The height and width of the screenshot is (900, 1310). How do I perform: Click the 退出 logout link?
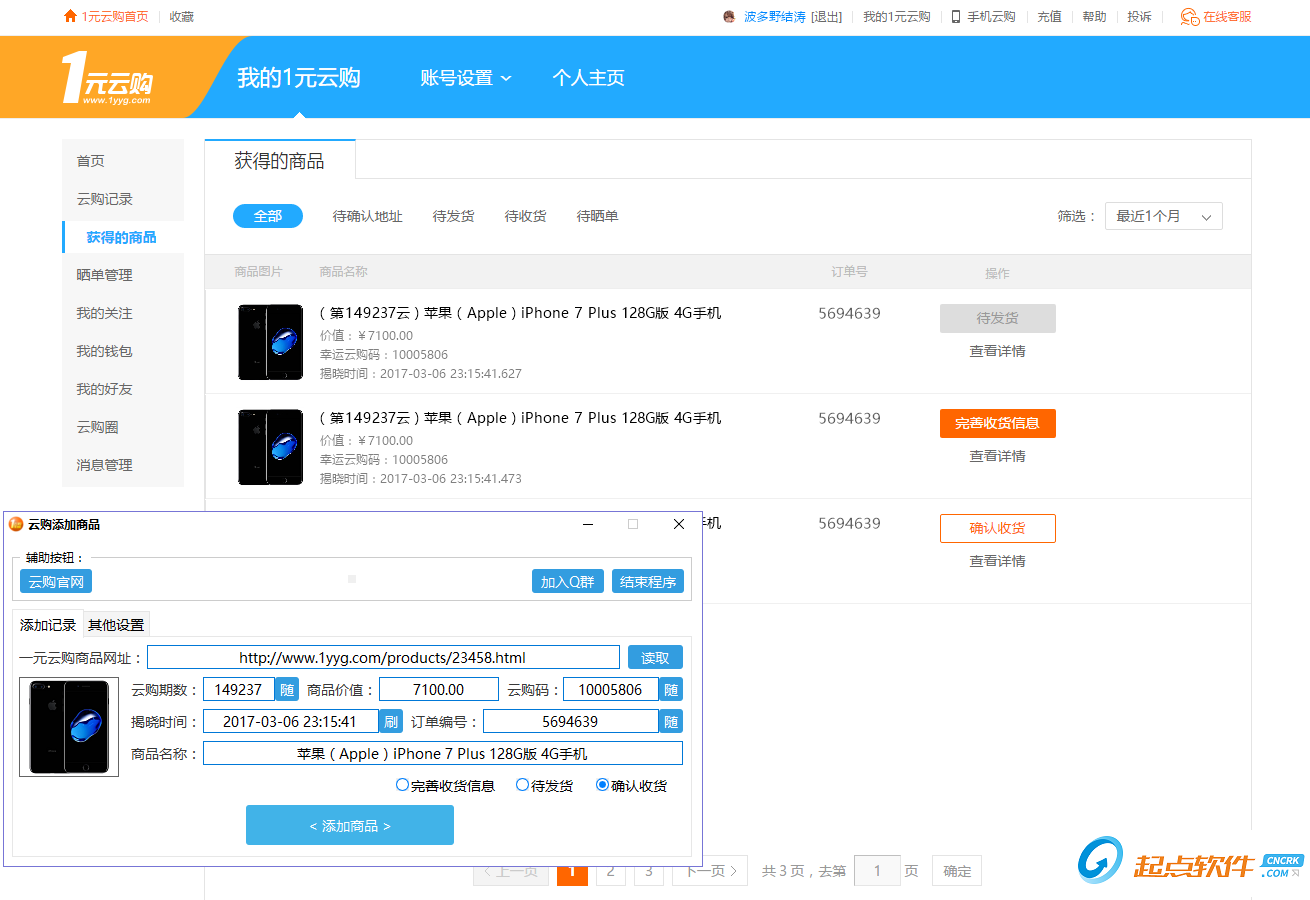tap(826, 17)
